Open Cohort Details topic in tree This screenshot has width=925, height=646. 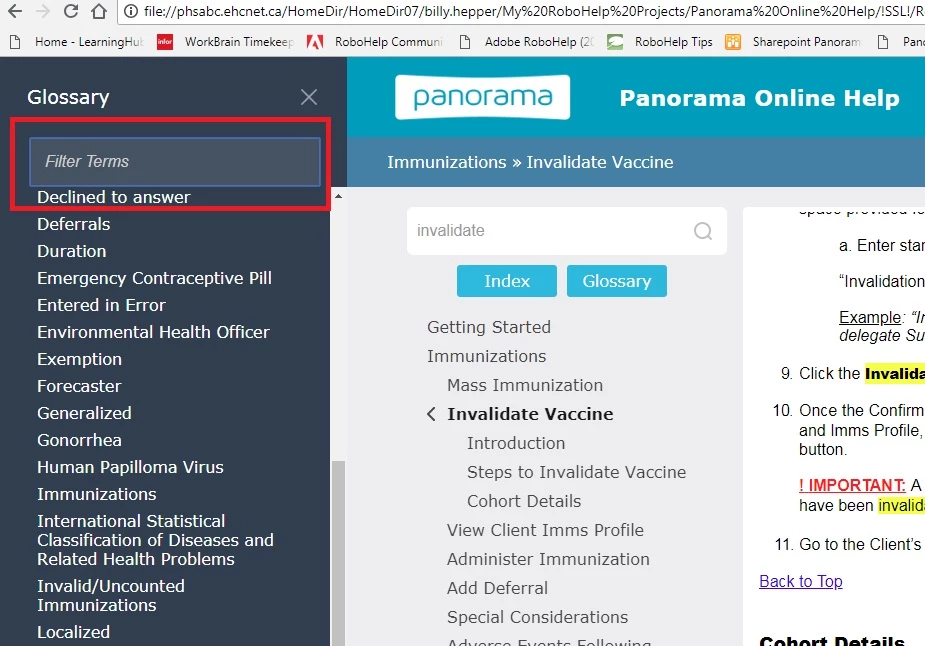(524, 501)
